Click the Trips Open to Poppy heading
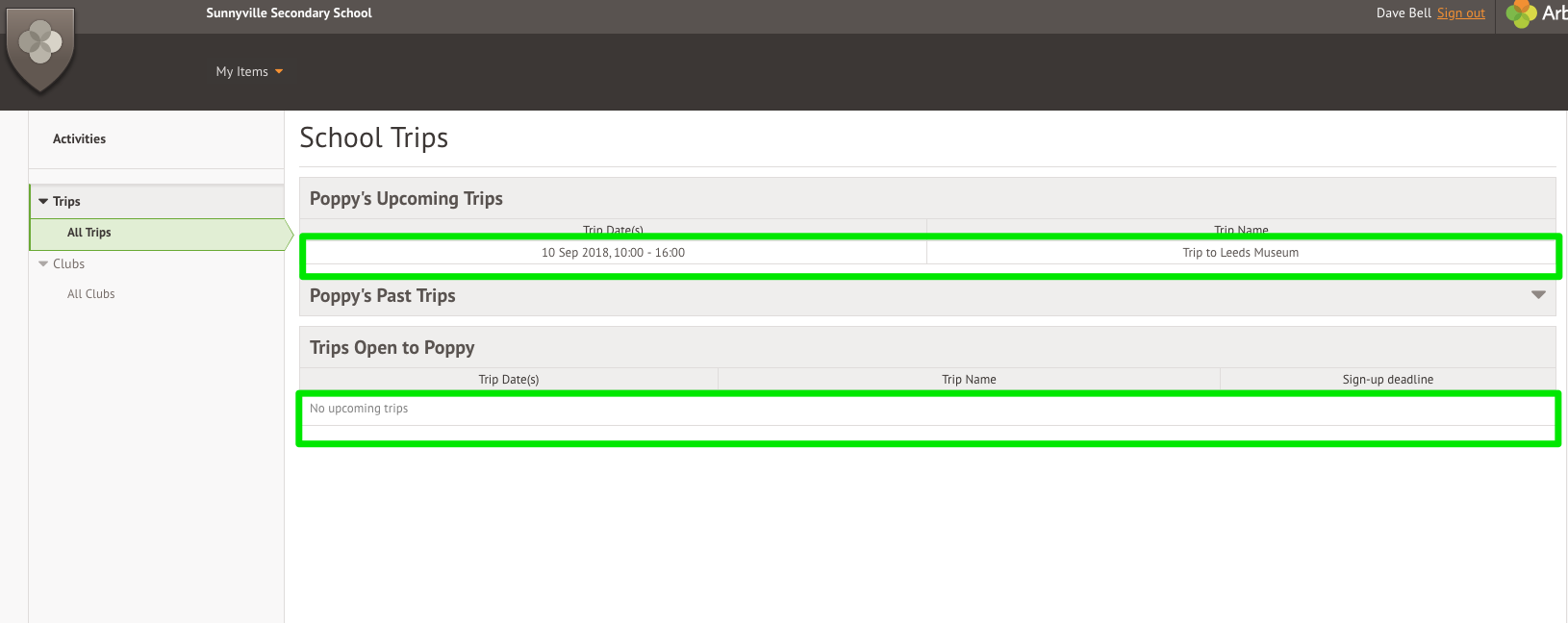Screen dimensions: 1568x623 click(392, 348)
